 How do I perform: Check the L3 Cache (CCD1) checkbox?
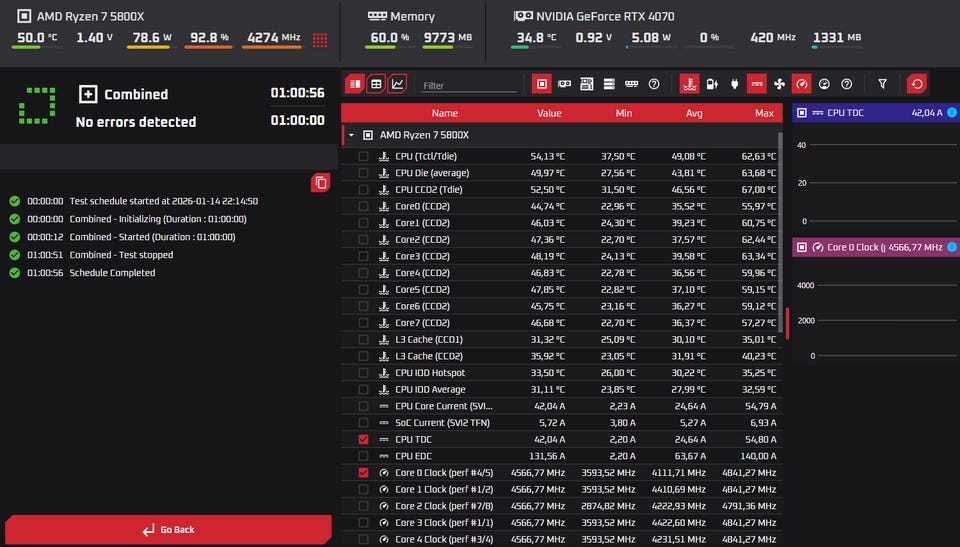363,339
